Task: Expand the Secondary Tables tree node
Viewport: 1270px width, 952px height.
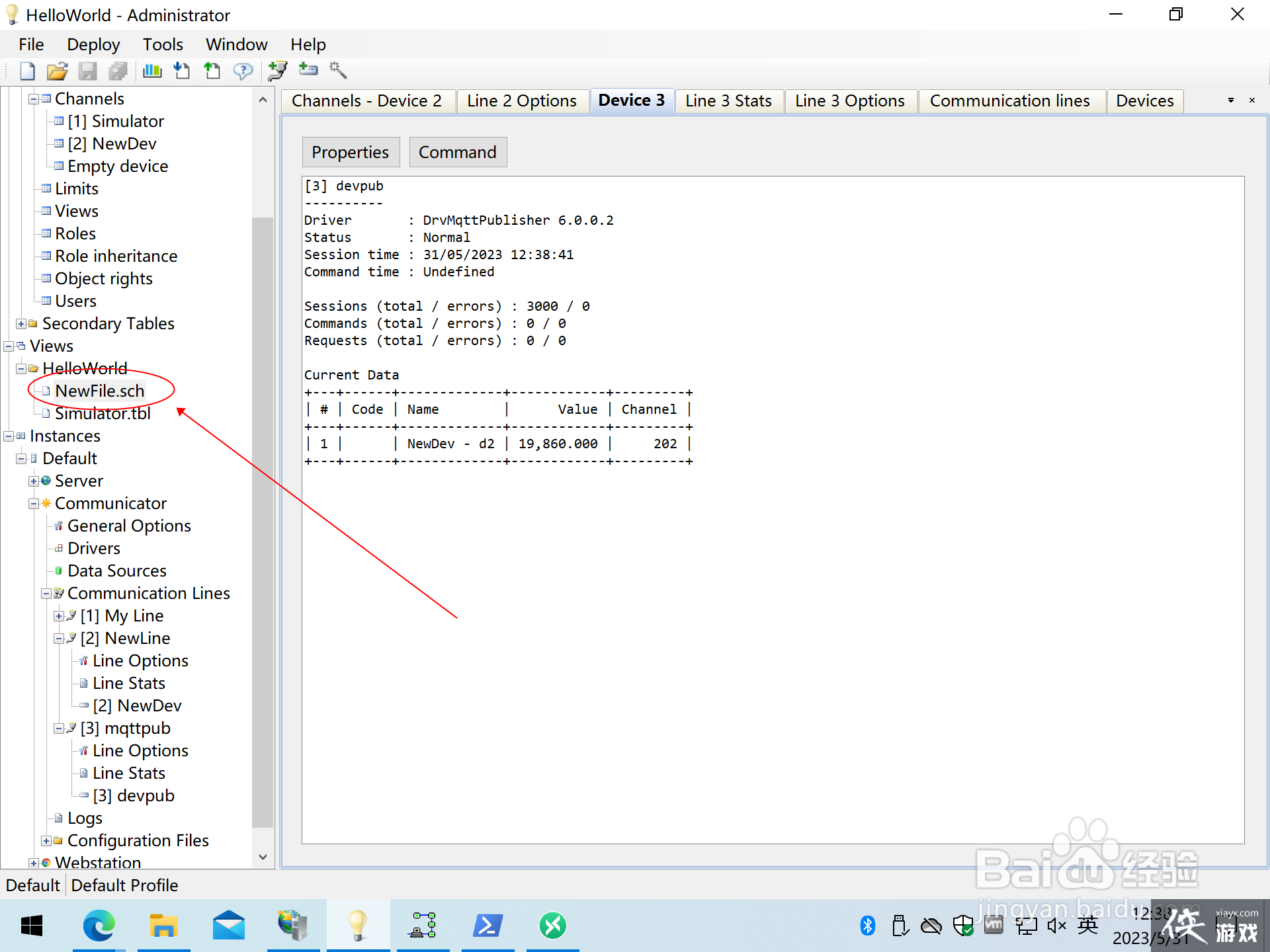Action: [22, 323]
